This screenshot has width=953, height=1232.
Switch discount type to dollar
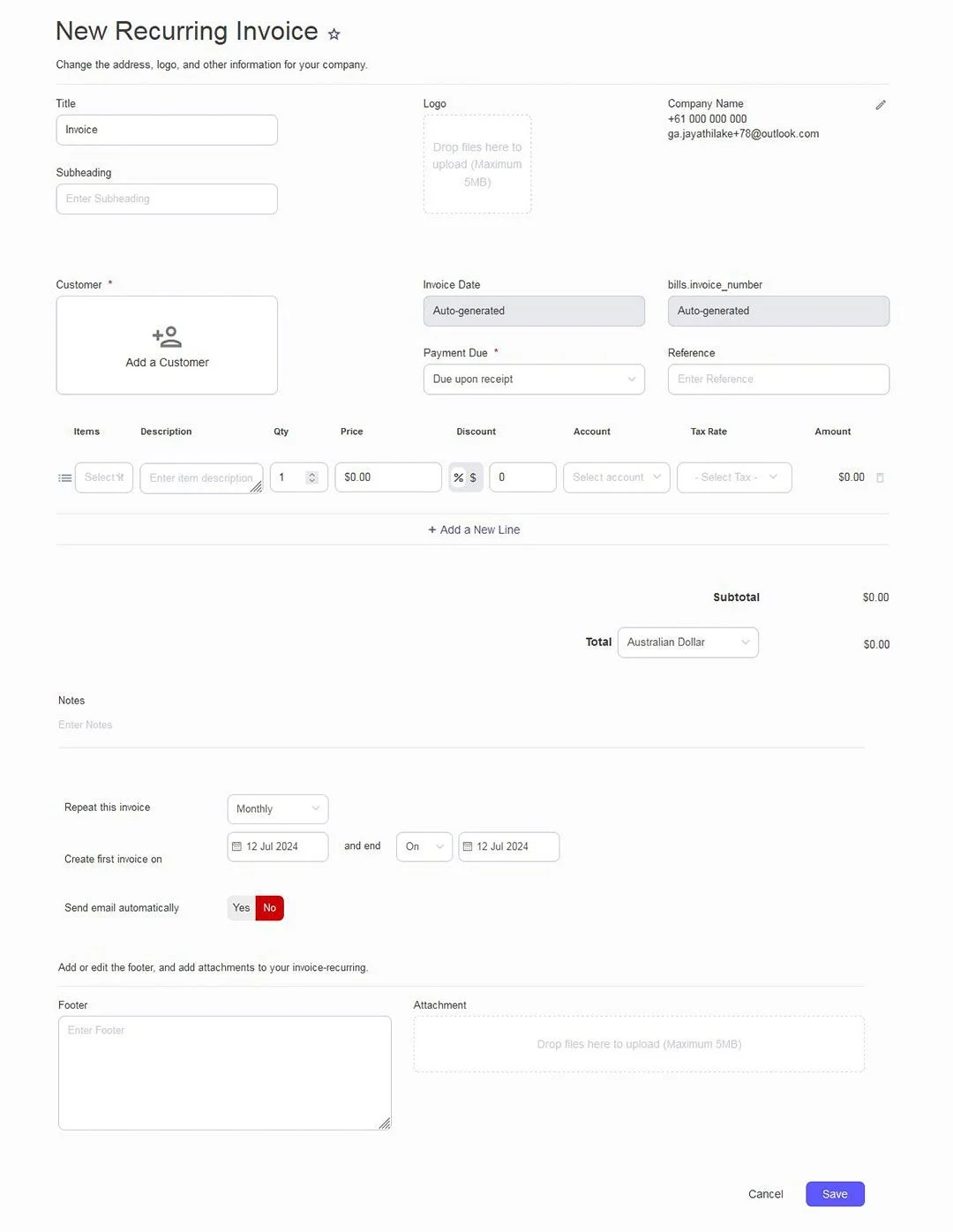click(x=474, y=477)
